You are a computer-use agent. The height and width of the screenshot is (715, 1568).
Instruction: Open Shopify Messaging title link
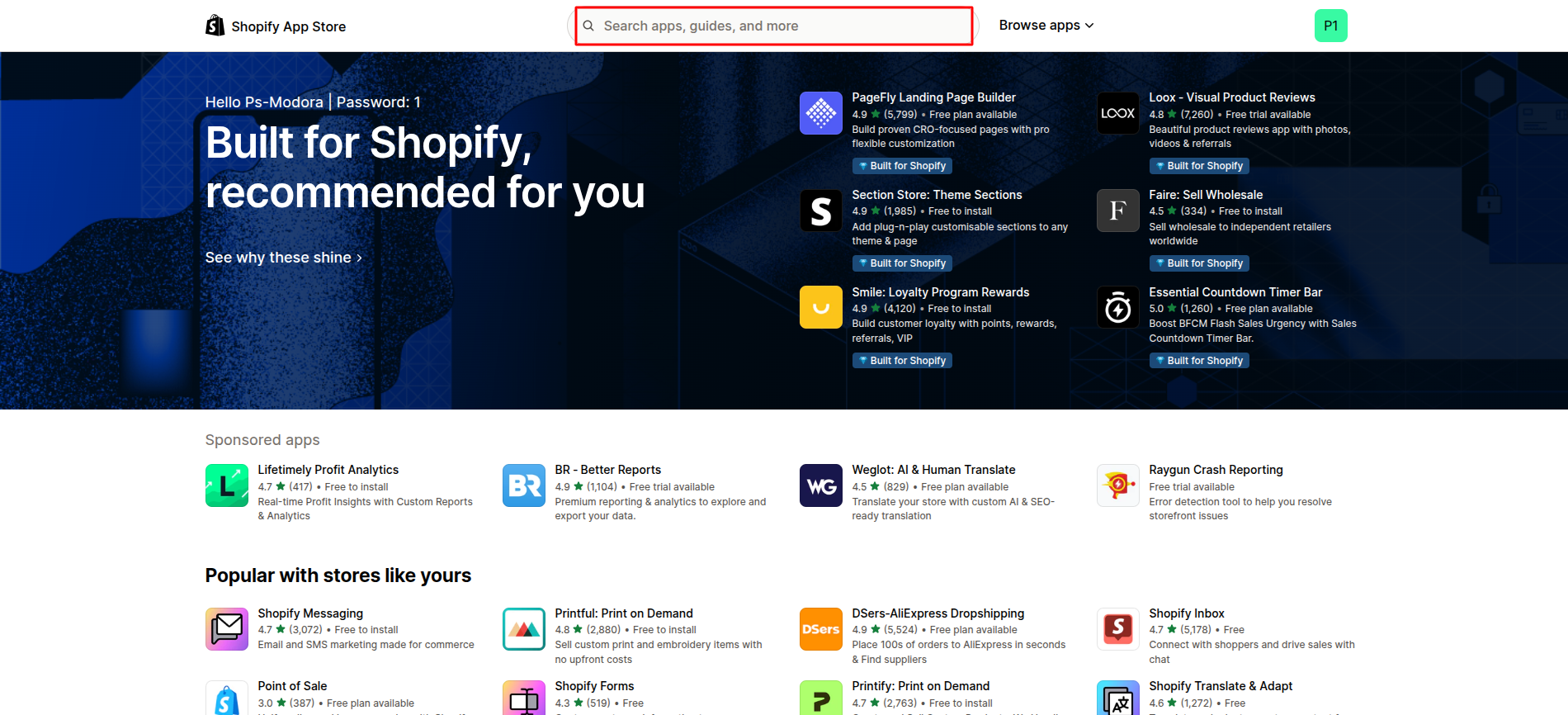tap(310, 613)
